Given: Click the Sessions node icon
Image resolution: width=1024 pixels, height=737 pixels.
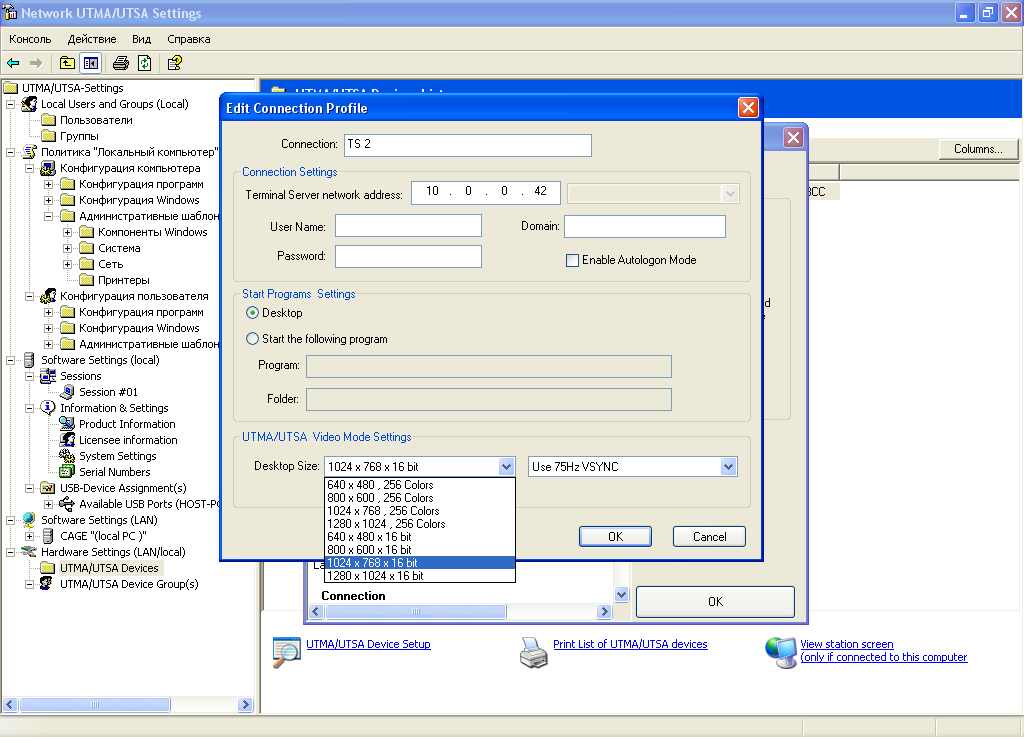Looking at the screenshot, I should pos(48,376).
